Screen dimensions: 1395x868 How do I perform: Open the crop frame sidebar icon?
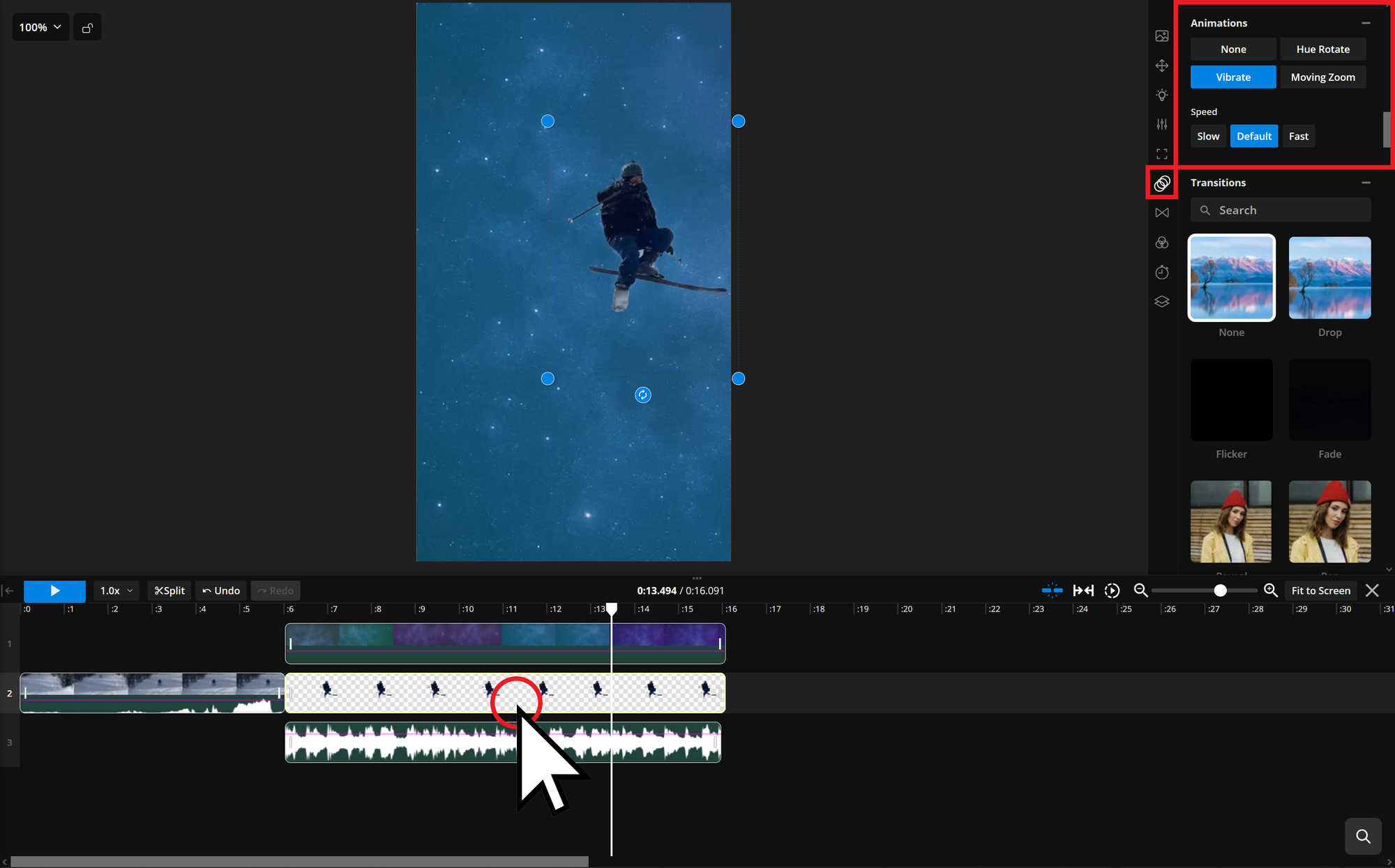pos(1161,154)
